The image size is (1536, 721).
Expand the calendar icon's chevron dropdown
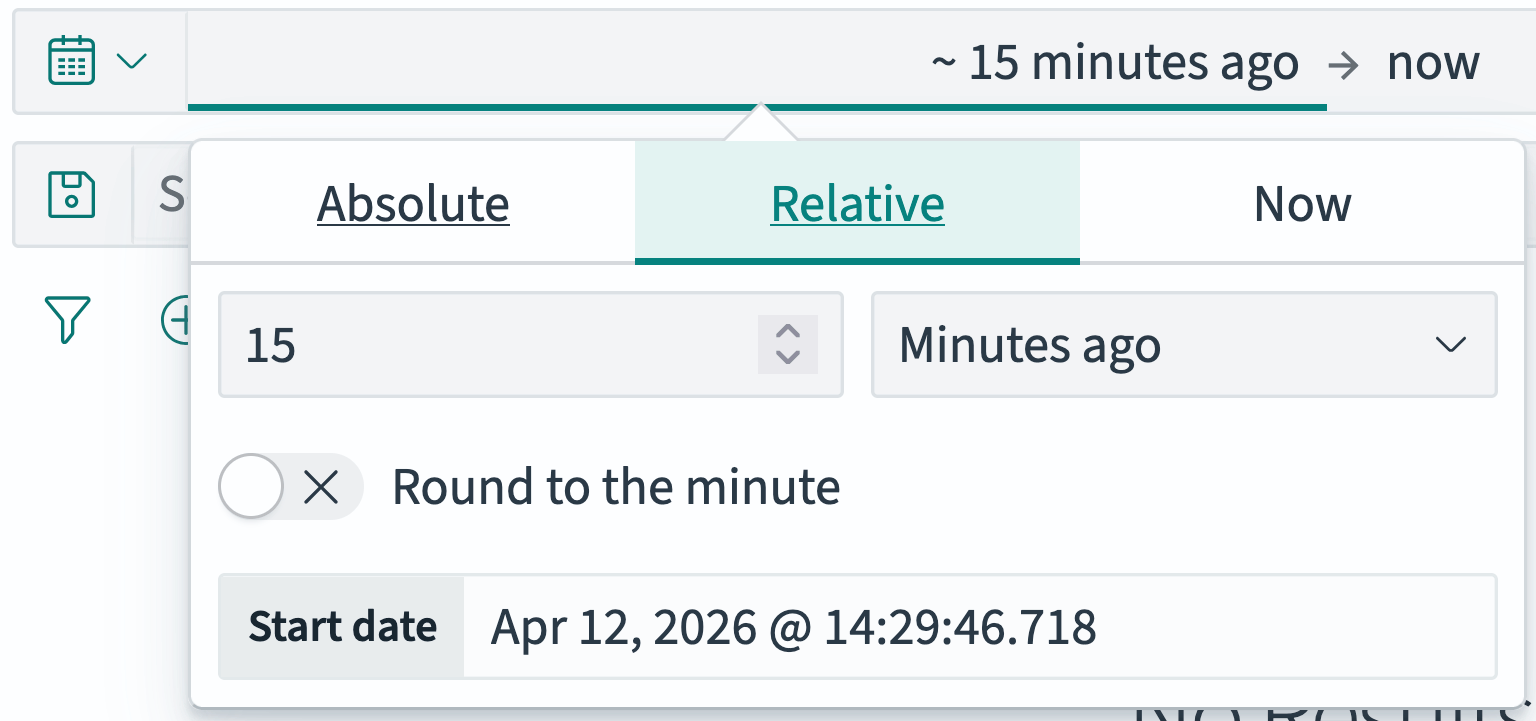tap(131, 60)
